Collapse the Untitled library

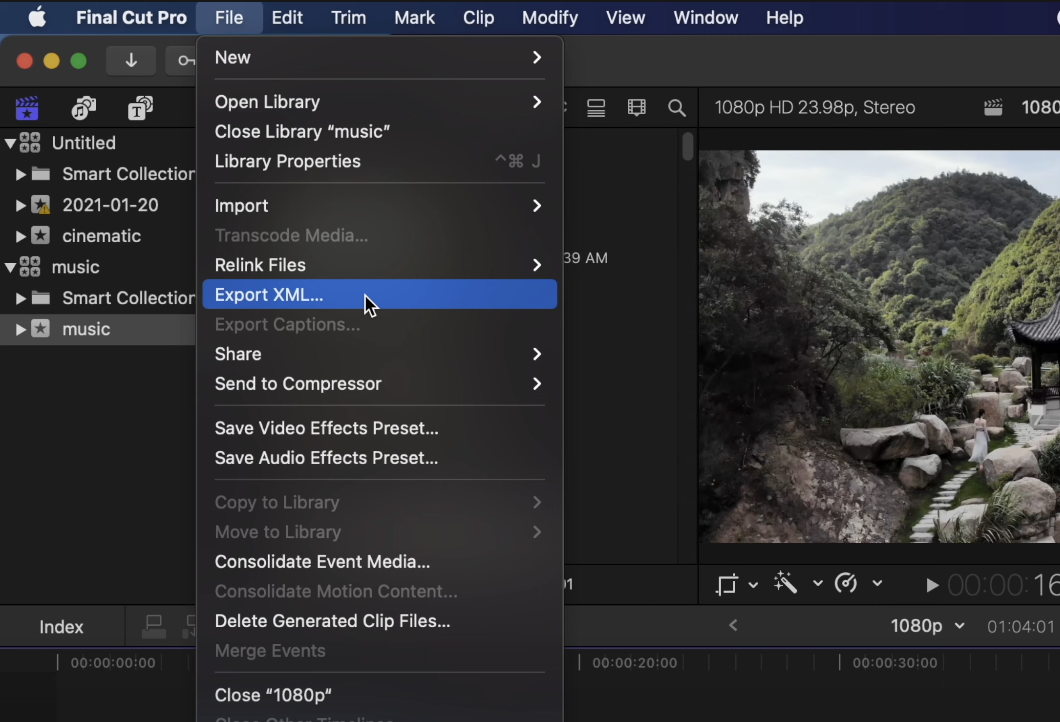tap(10, 143)
